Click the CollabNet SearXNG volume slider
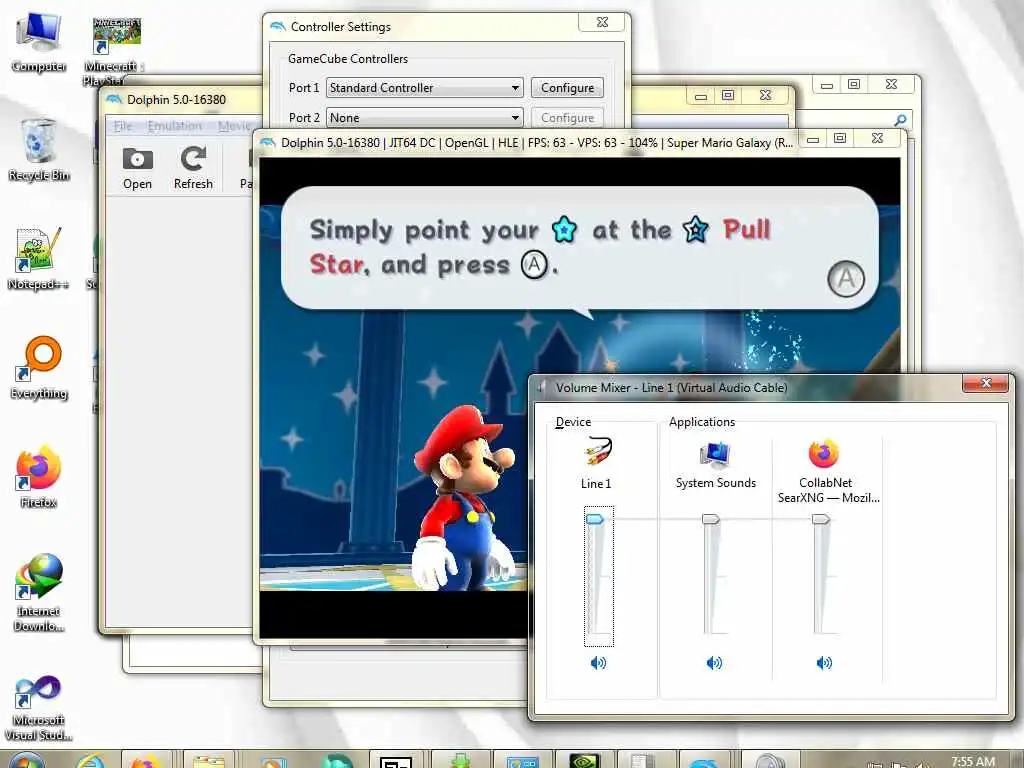1024x768 pixels. point(821,519)
